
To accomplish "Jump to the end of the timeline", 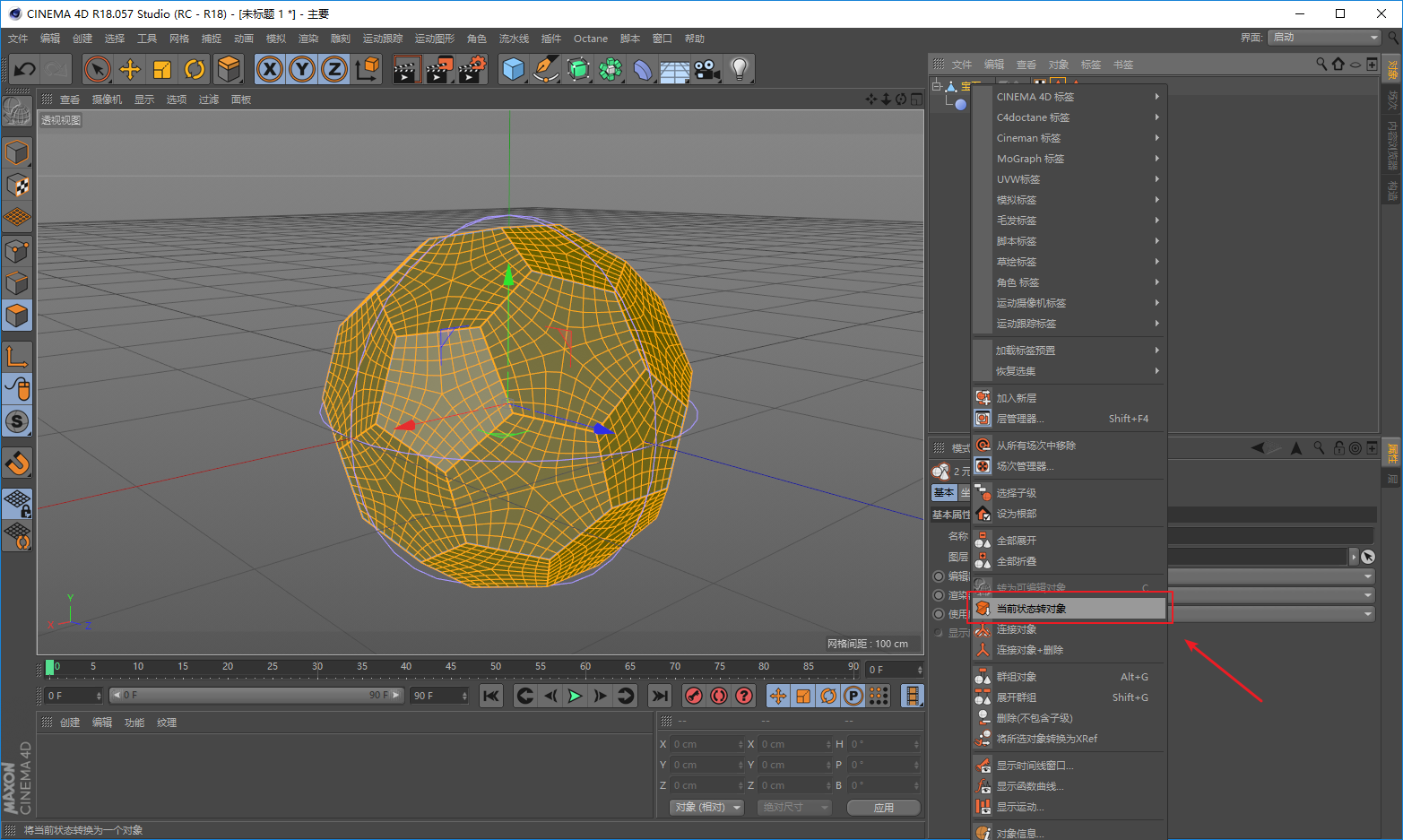I will (x=660, y=696).
